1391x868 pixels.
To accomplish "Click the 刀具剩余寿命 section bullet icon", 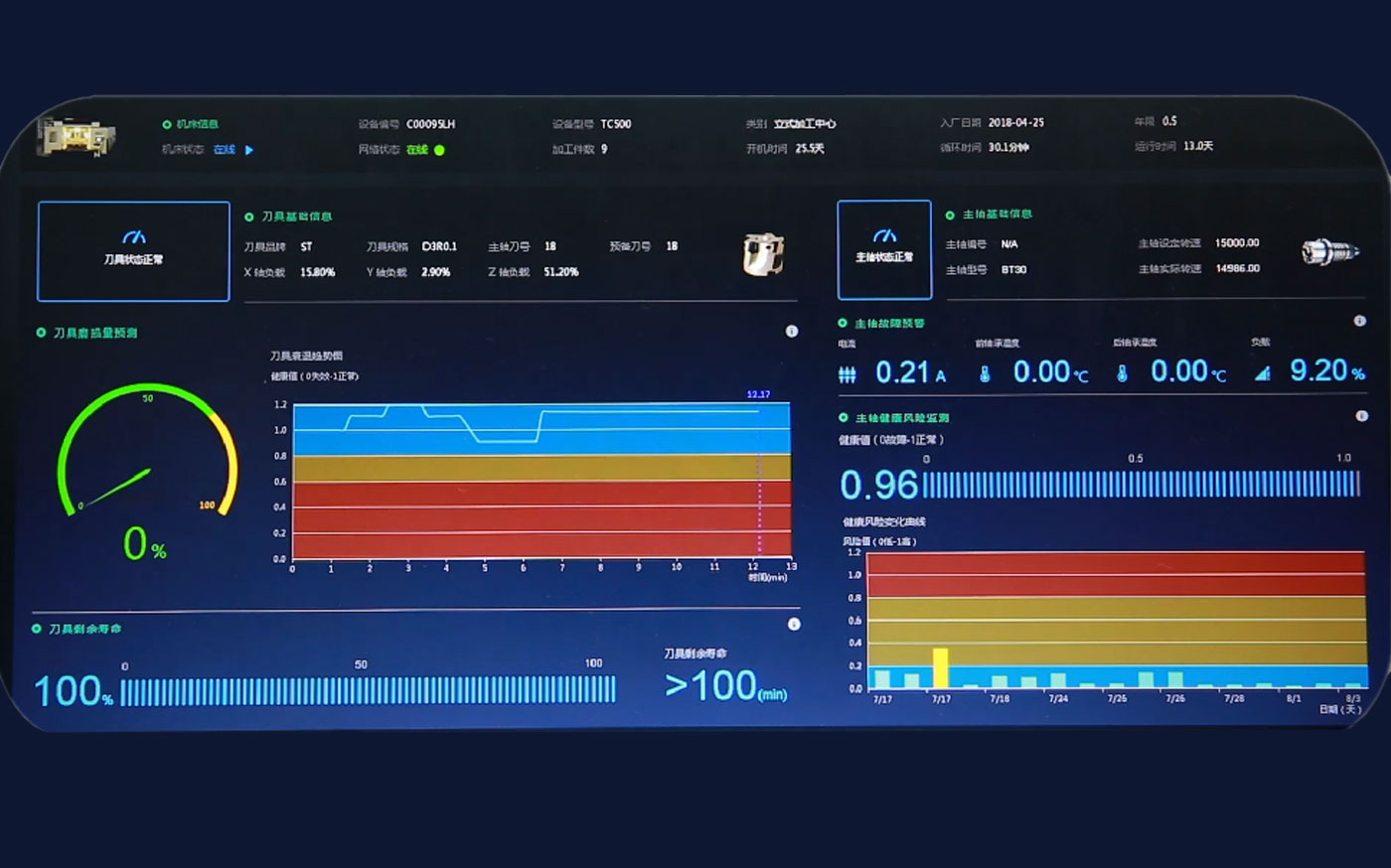I will [x=37, y=629].
